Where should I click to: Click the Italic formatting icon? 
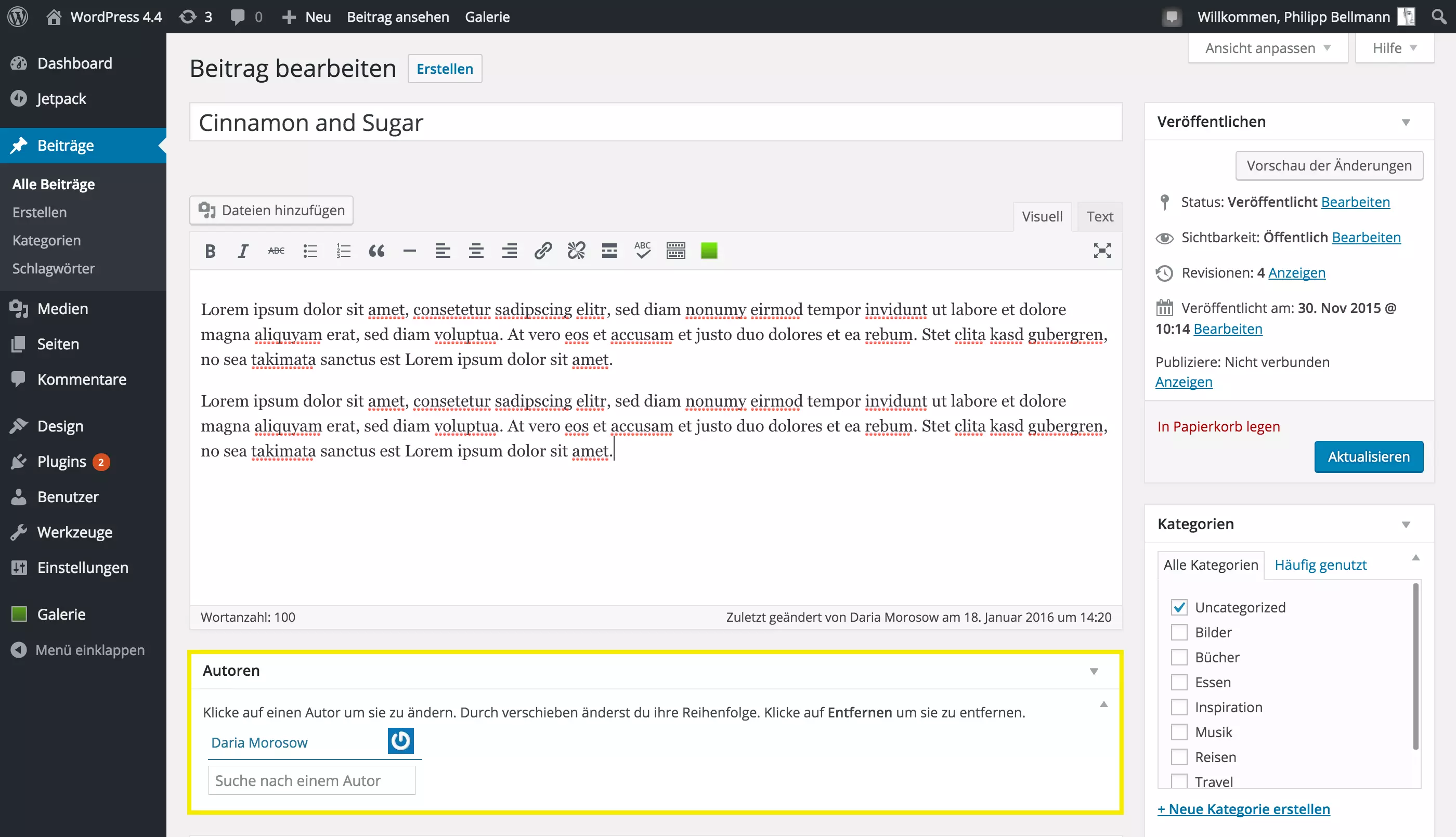pyautogui.click(x=243, y=251)
